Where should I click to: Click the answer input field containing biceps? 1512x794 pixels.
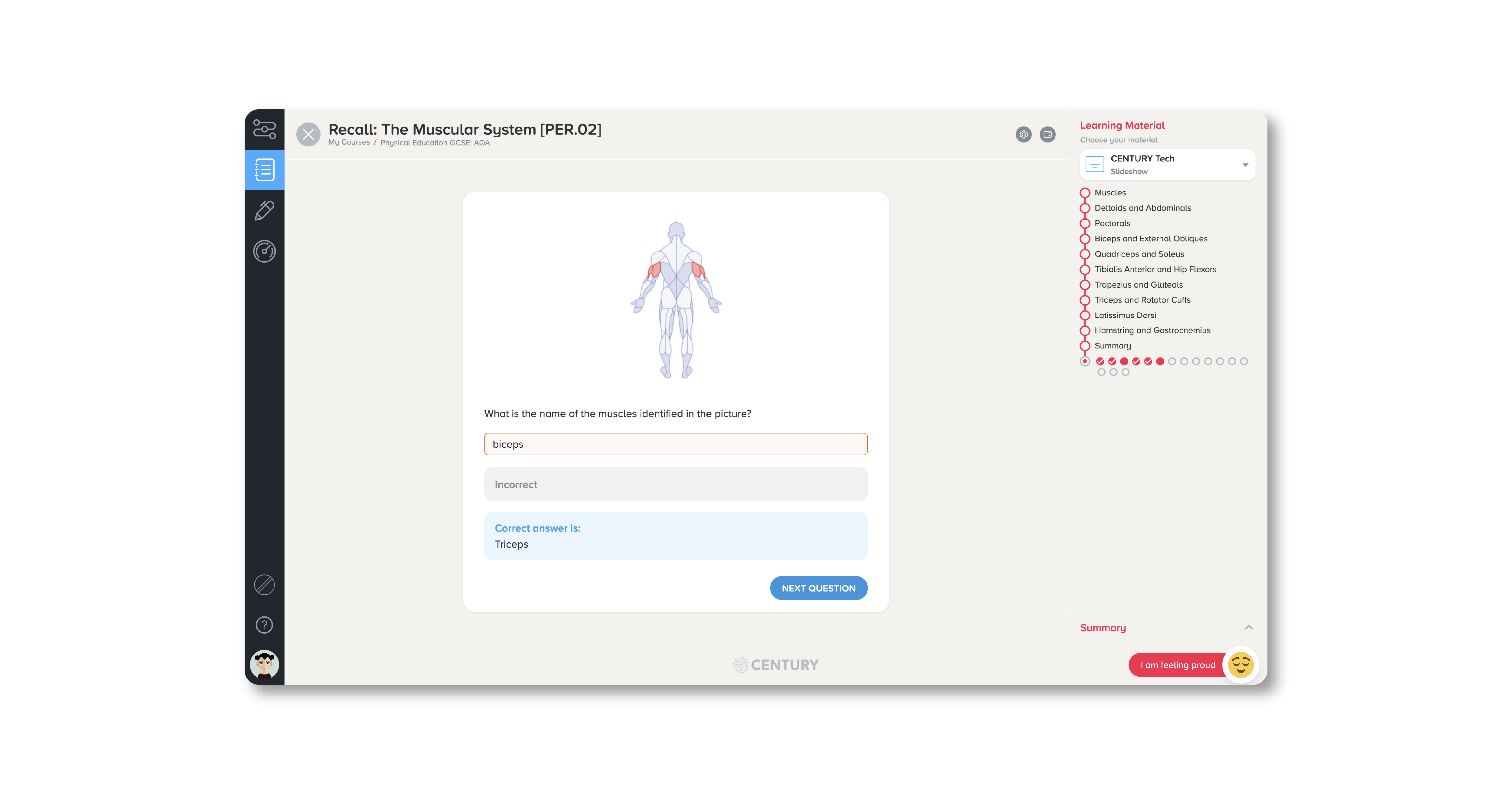pos(676,444)
